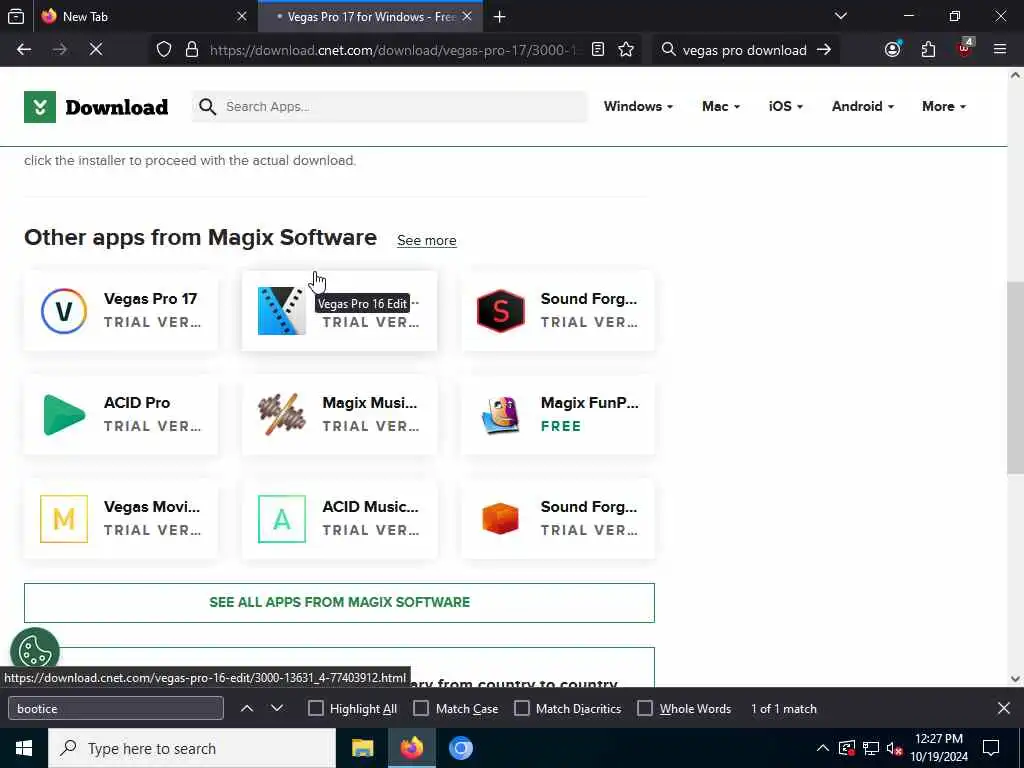Toggle reader view icon
Viewport: 1024px width, 768px height.
click(x=598, y=50)
